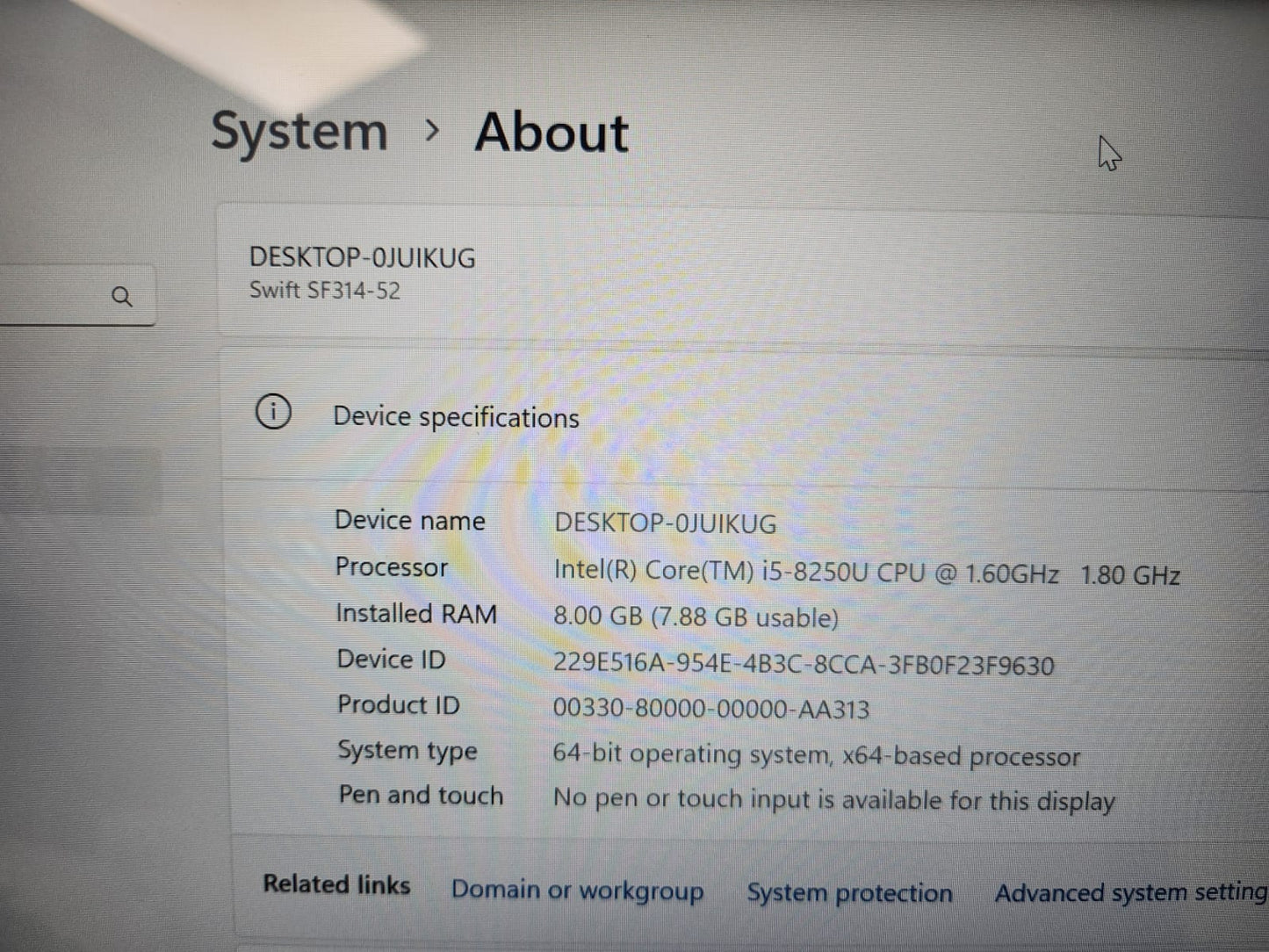Viewport: 1269px width, 952px height.
Task: Open Domain or workgroup settings
Action: 576,890
